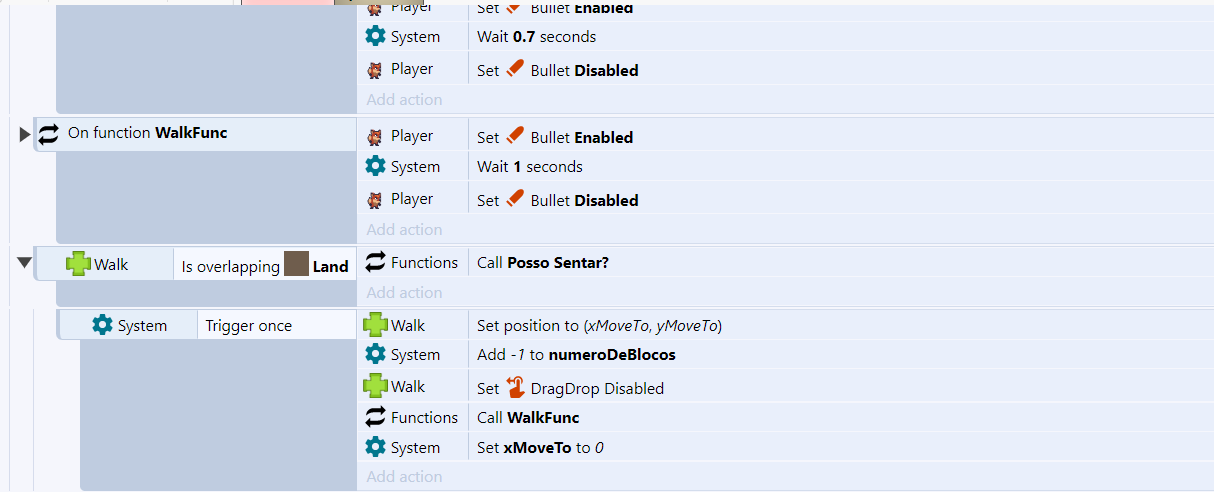The image size is (1214, 492).
Task: Expand the On function WalkFunc event
Action: [x=26, y=134]
